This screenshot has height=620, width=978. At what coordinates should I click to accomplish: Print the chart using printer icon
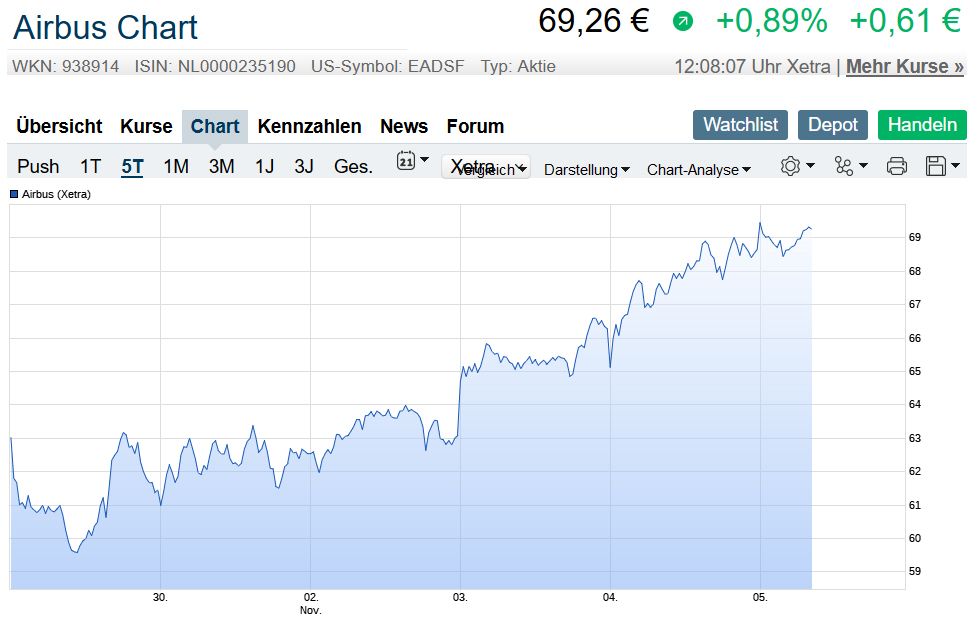coord(896,166)
